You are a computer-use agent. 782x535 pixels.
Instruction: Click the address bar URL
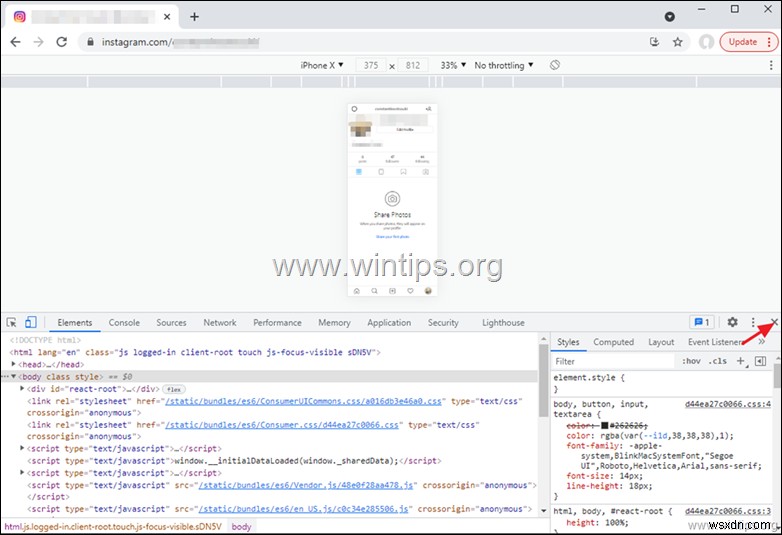[x=180, y=42]
